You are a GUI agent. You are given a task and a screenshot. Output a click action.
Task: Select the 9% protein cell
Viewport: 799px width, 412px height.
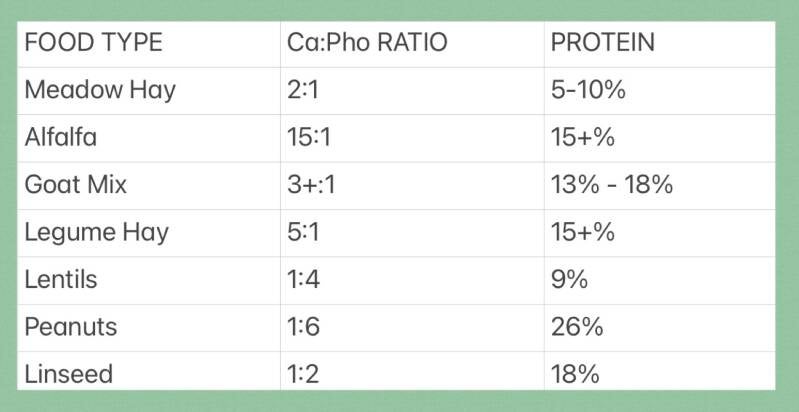569,279
